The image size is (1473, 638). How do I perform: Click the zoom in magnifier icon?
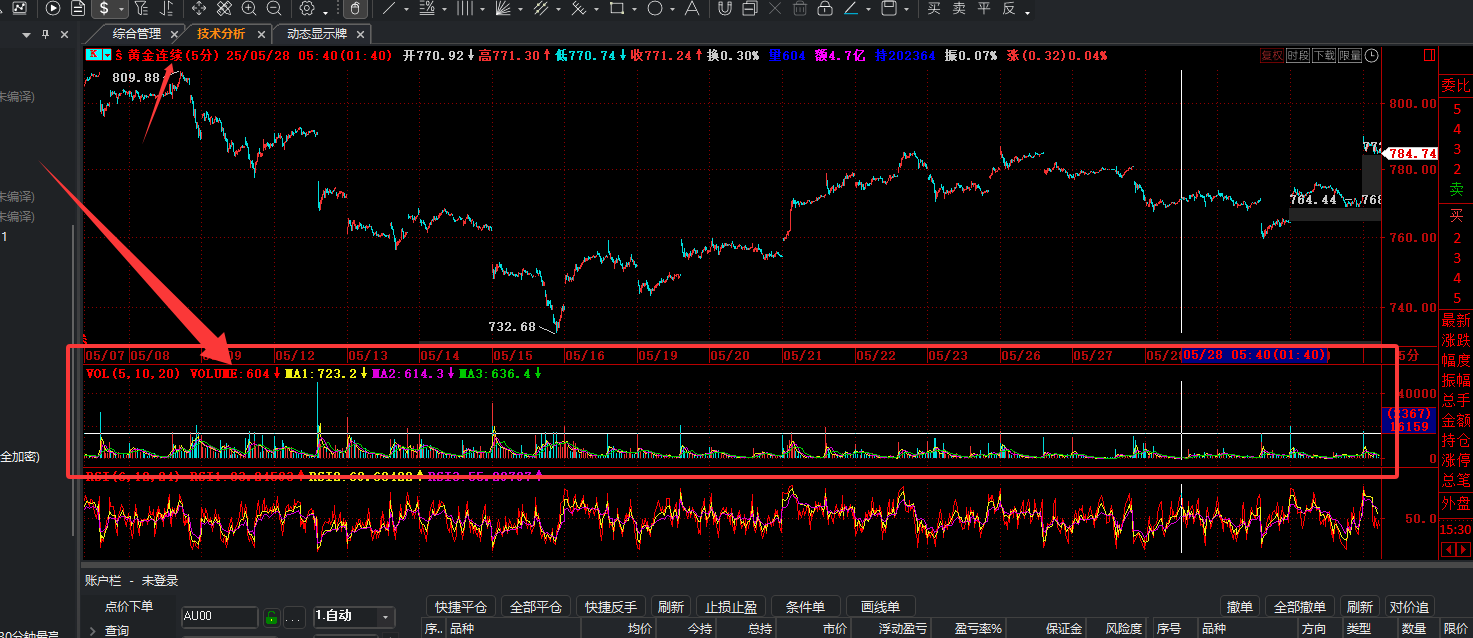[x=249, y=8]
